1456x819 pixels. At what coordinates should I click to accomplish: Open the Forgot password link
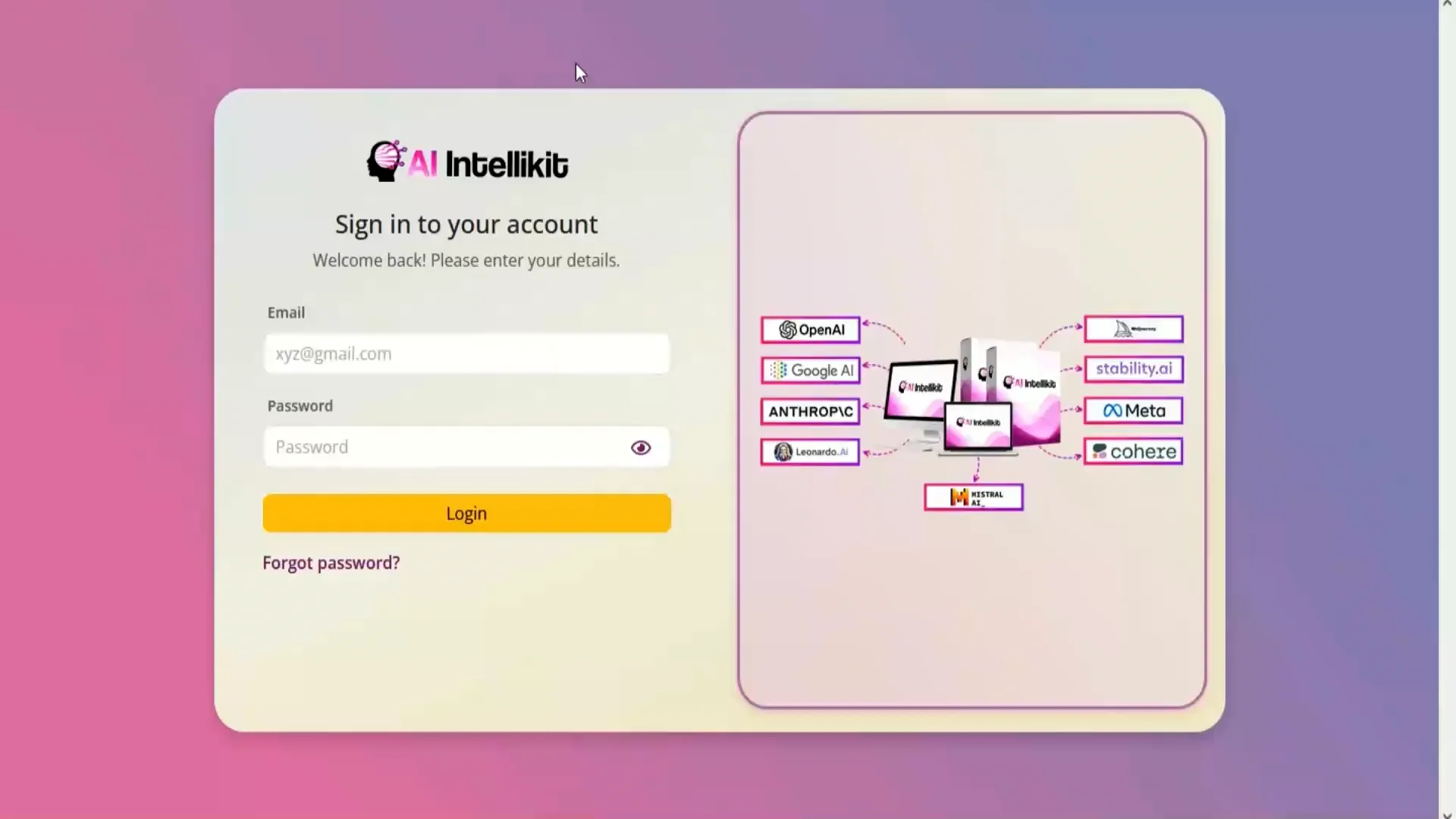click(331, 563)
